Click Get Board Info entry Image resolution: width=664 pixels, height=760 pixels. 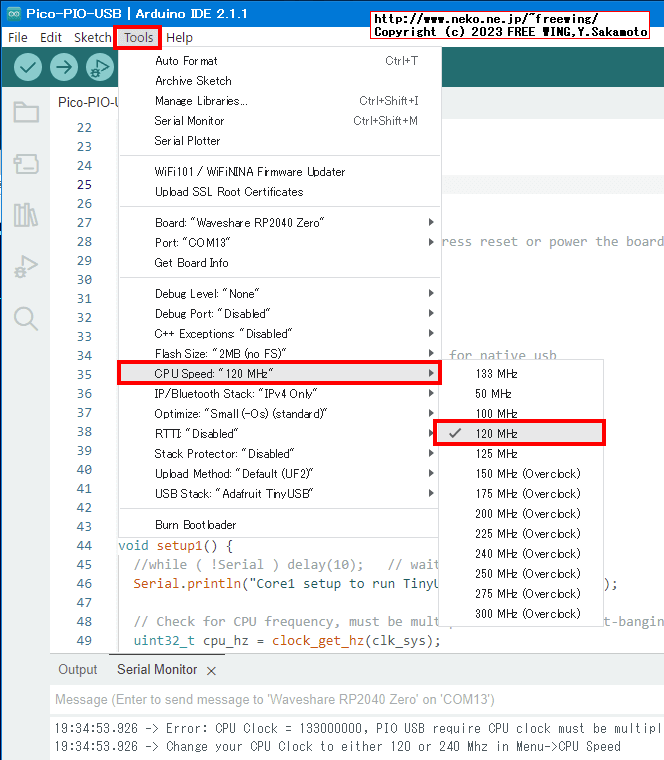point(191,262)
